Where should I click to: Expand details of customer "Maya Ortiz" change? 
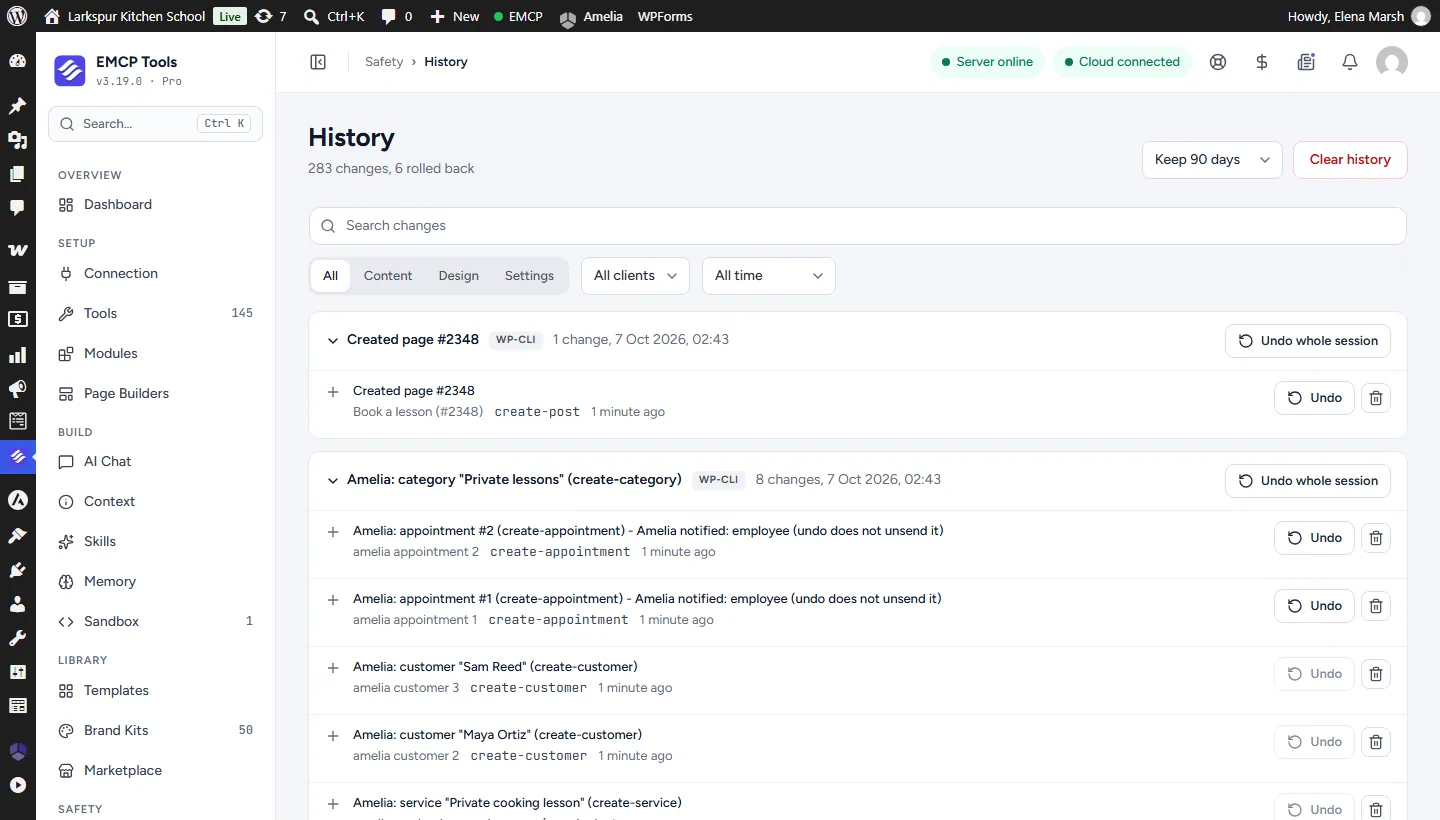coord(333,736)
